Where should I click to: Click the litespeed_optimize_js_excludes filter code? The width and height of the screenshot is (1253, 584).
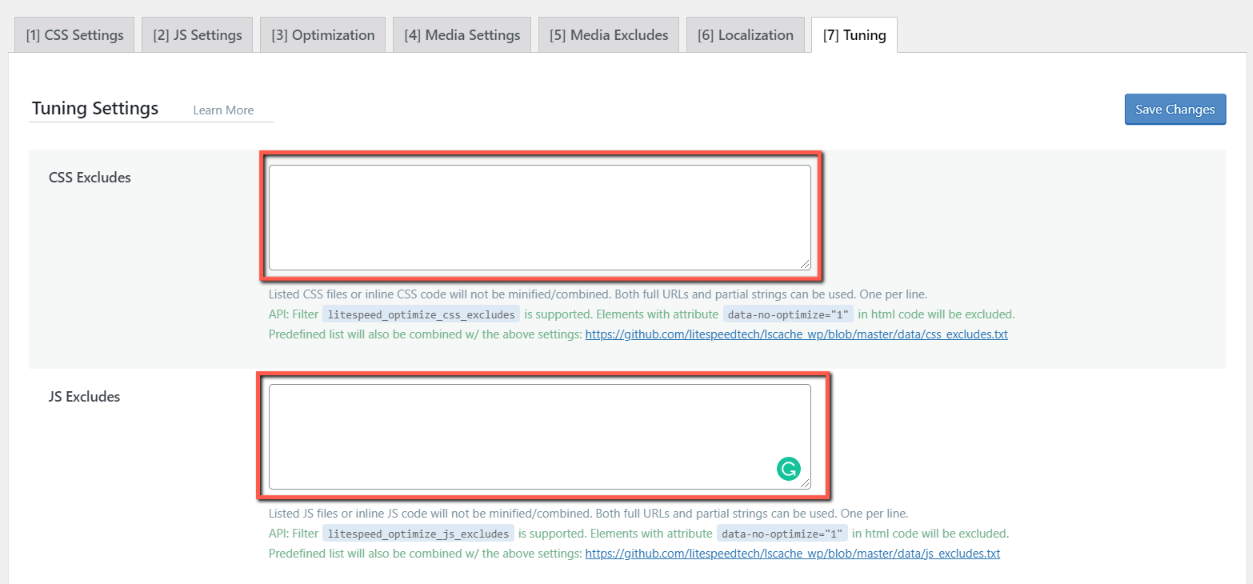pos(418,533)
